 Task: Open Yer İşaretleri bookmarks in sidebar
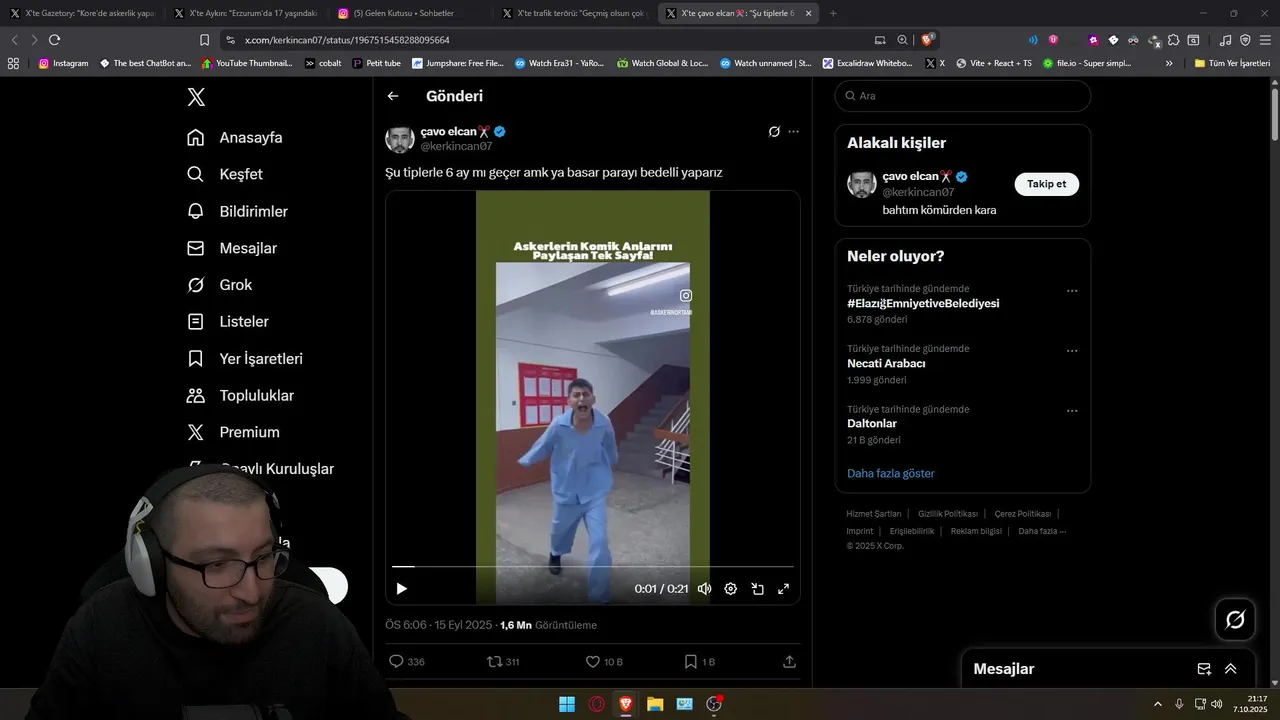coord(245,359)
